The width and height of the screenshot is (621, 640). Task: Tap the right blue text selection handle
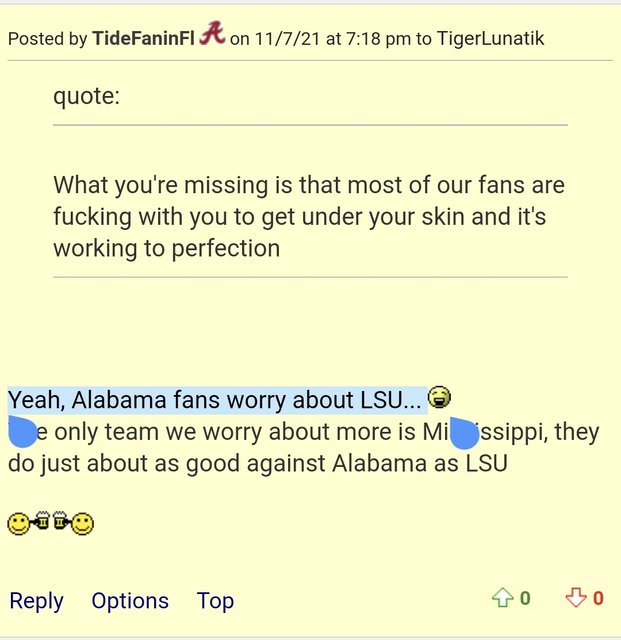(465, 433)
